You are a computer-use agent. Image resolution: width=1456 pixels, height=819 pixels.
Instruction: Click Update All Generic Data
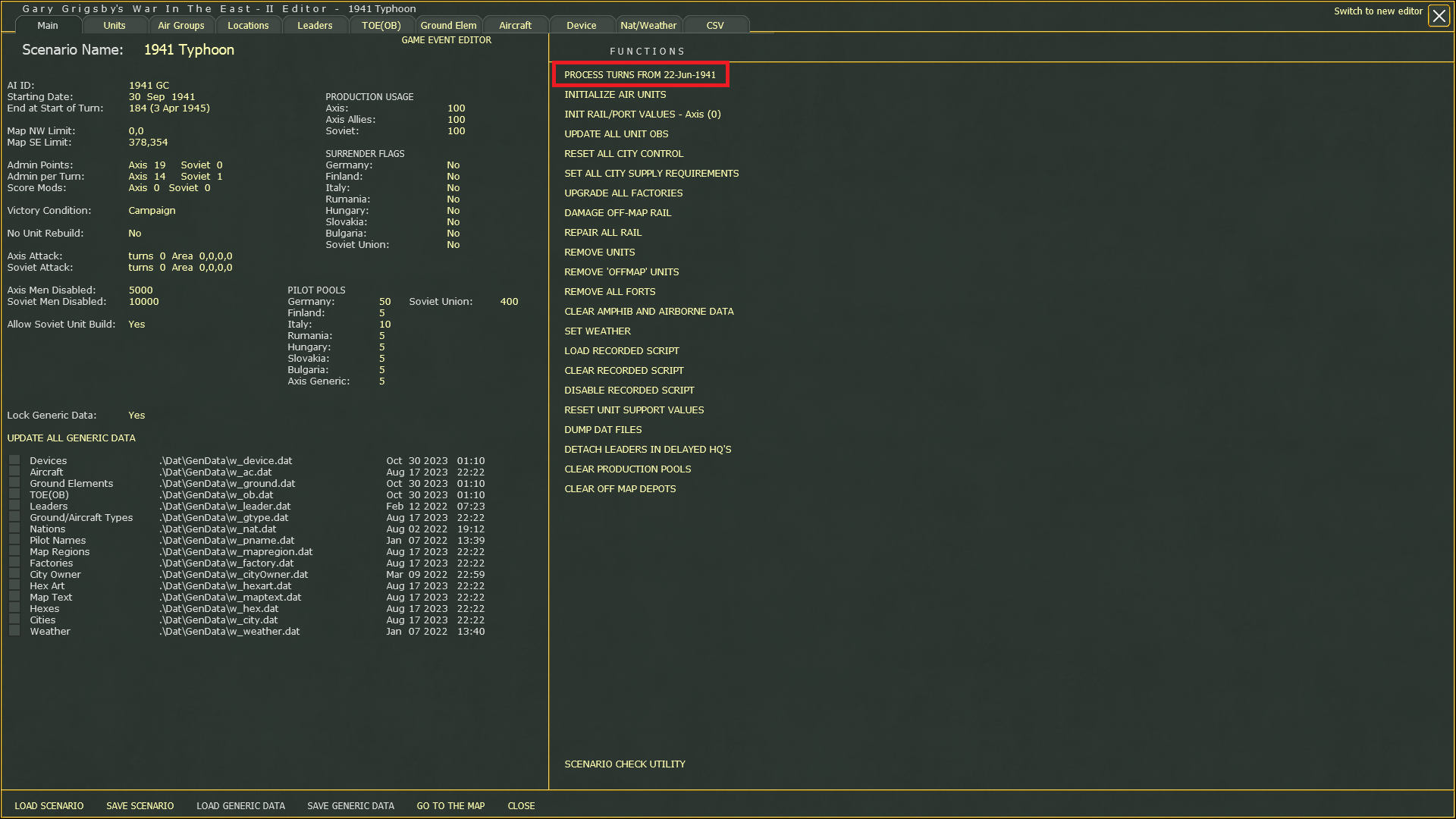[71, 438]
